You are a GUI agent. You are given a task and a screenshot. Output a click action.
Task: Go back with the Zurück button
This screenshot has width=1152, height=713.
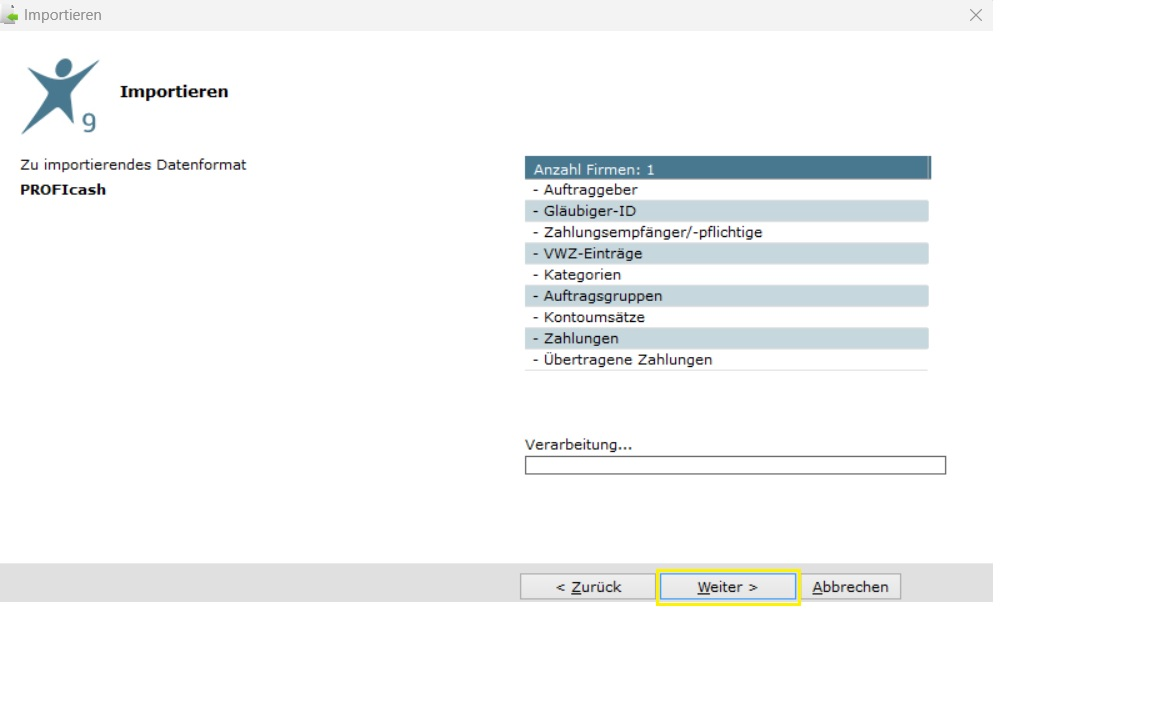(588, 587)
